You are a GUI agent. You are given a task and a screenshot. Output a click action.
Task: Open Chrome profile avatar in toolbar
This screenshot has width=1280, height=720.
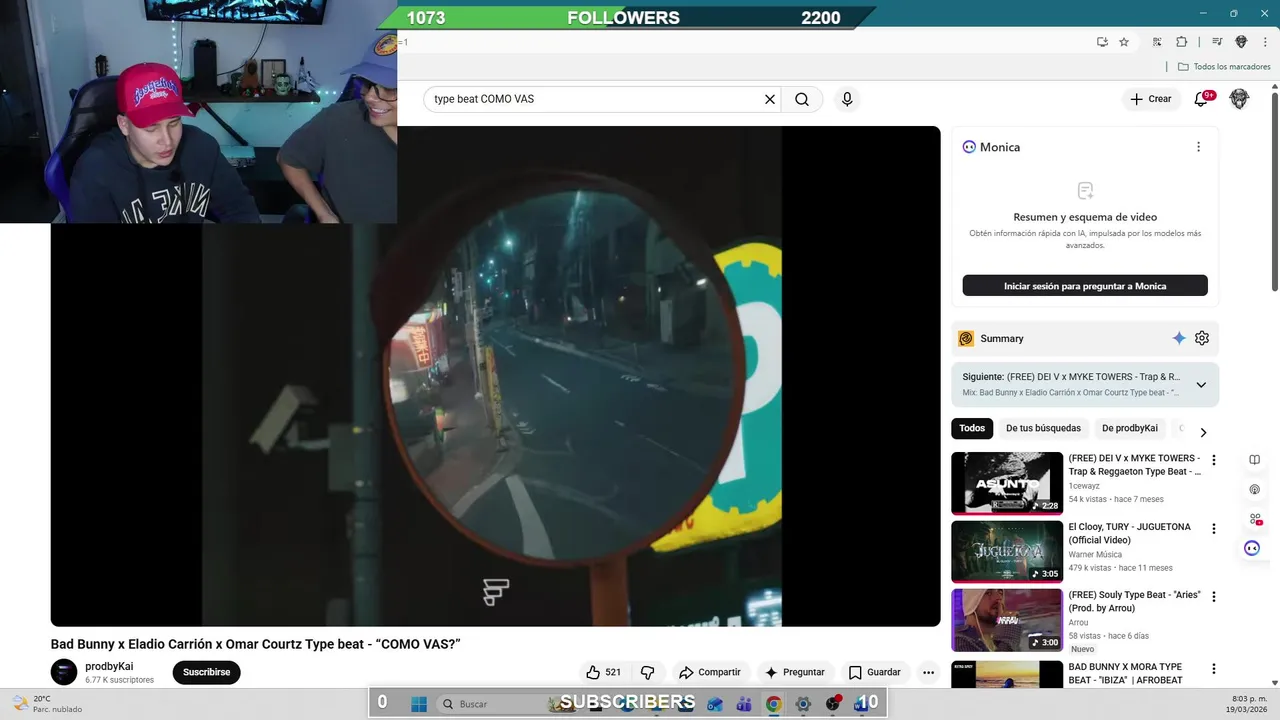(1241, 42)
